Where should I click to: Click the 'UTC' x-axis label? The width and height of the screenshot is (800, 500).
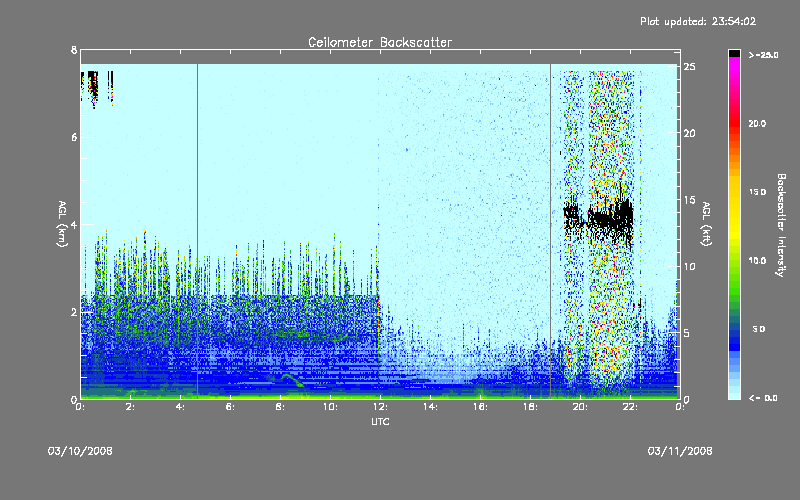(x=380, y=421)
